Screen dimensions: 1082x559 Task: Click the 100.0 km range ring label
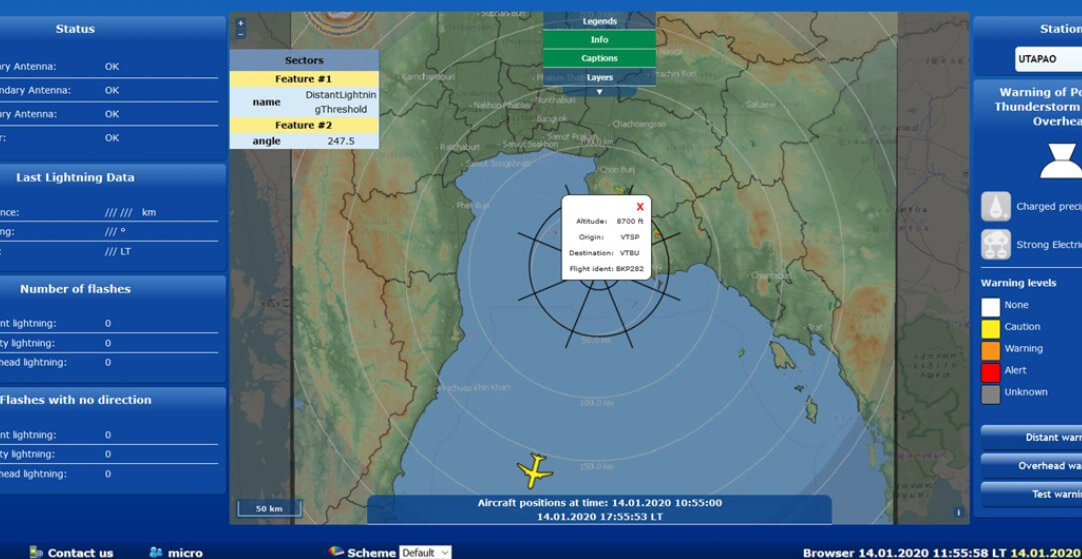tap(596, 403)
